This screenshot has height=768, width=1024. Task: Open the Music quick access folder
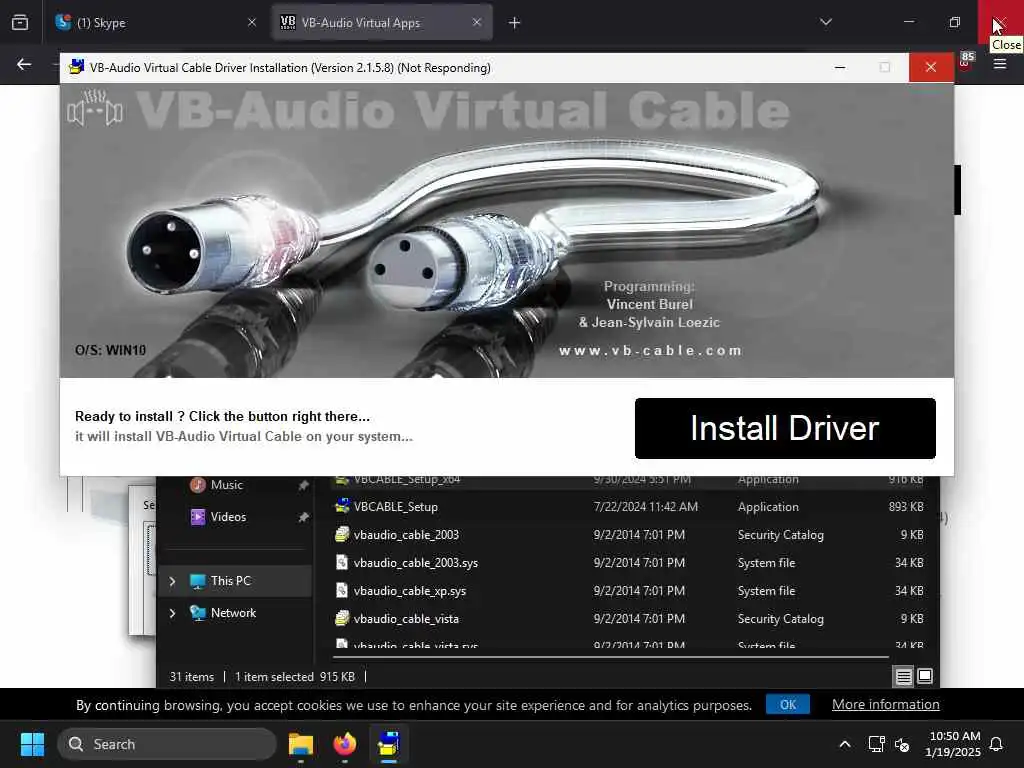[x=226, y=485]
